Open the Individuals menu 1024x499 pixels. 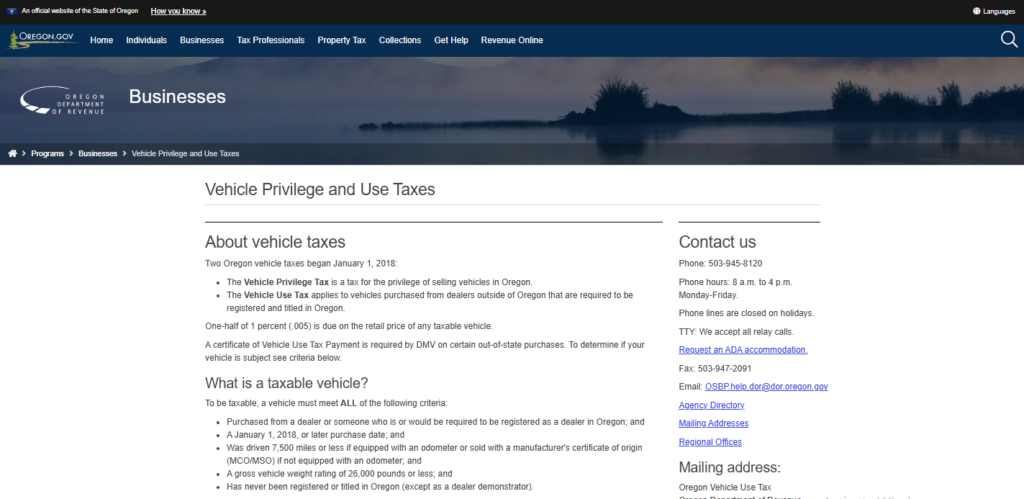click(146, 40)
